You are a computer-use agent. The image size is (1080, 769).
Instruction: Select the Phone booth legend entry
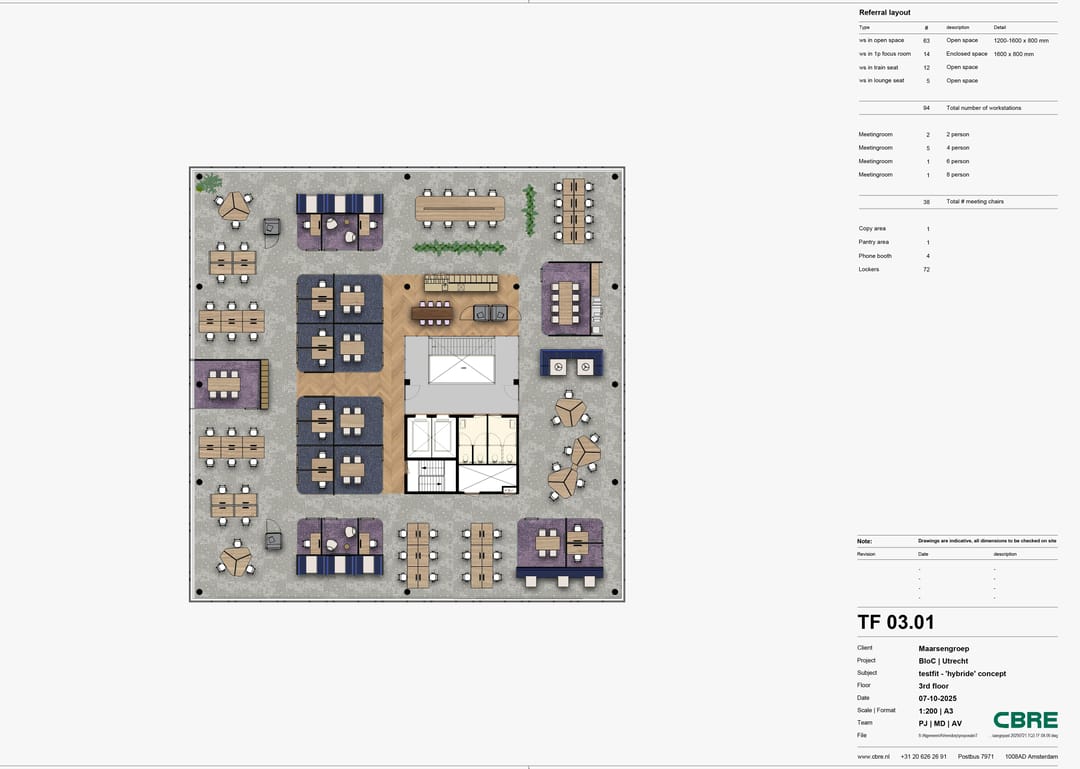pyautogui.click(x=874, y=256)
